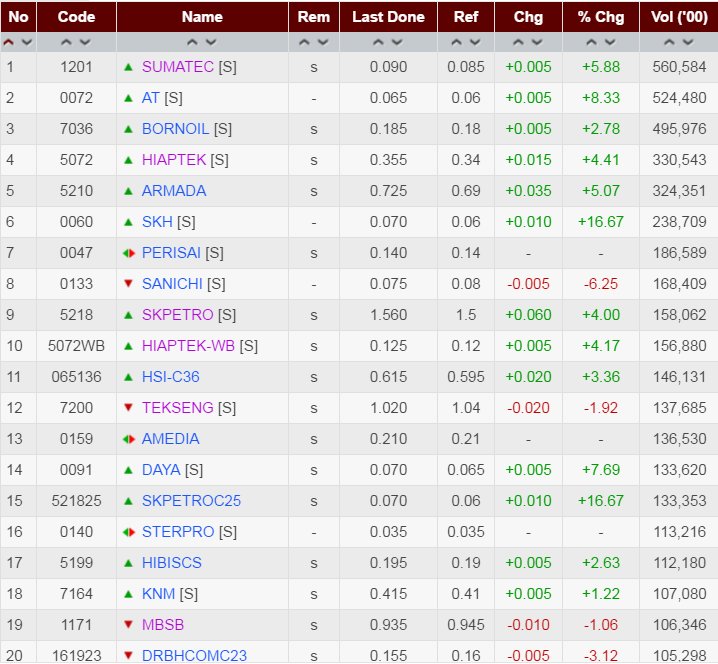
Task: Select volume value 560,584
Action: (680, 67)
